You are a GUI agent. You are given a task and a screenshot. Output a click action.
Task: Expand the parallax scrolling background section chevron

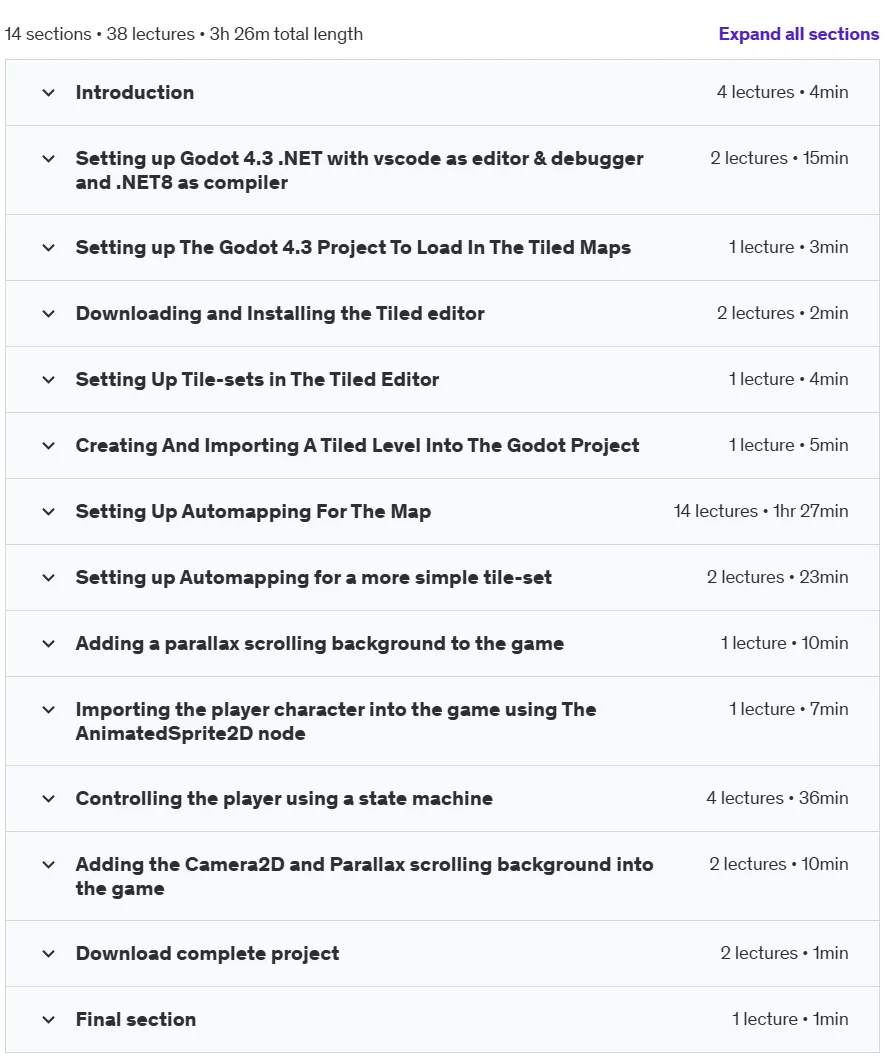pyautogui.click(x=49, y=644)
